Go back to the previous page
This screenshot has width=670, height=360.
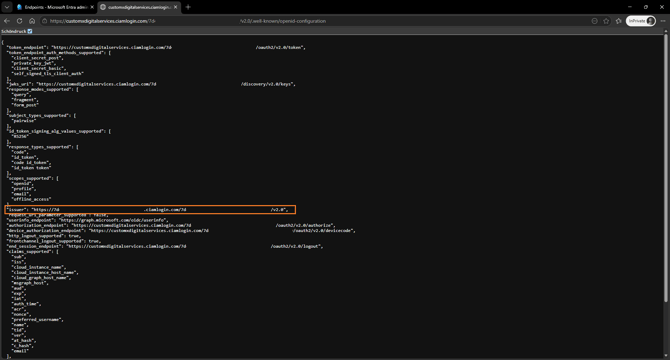point(7,21)
